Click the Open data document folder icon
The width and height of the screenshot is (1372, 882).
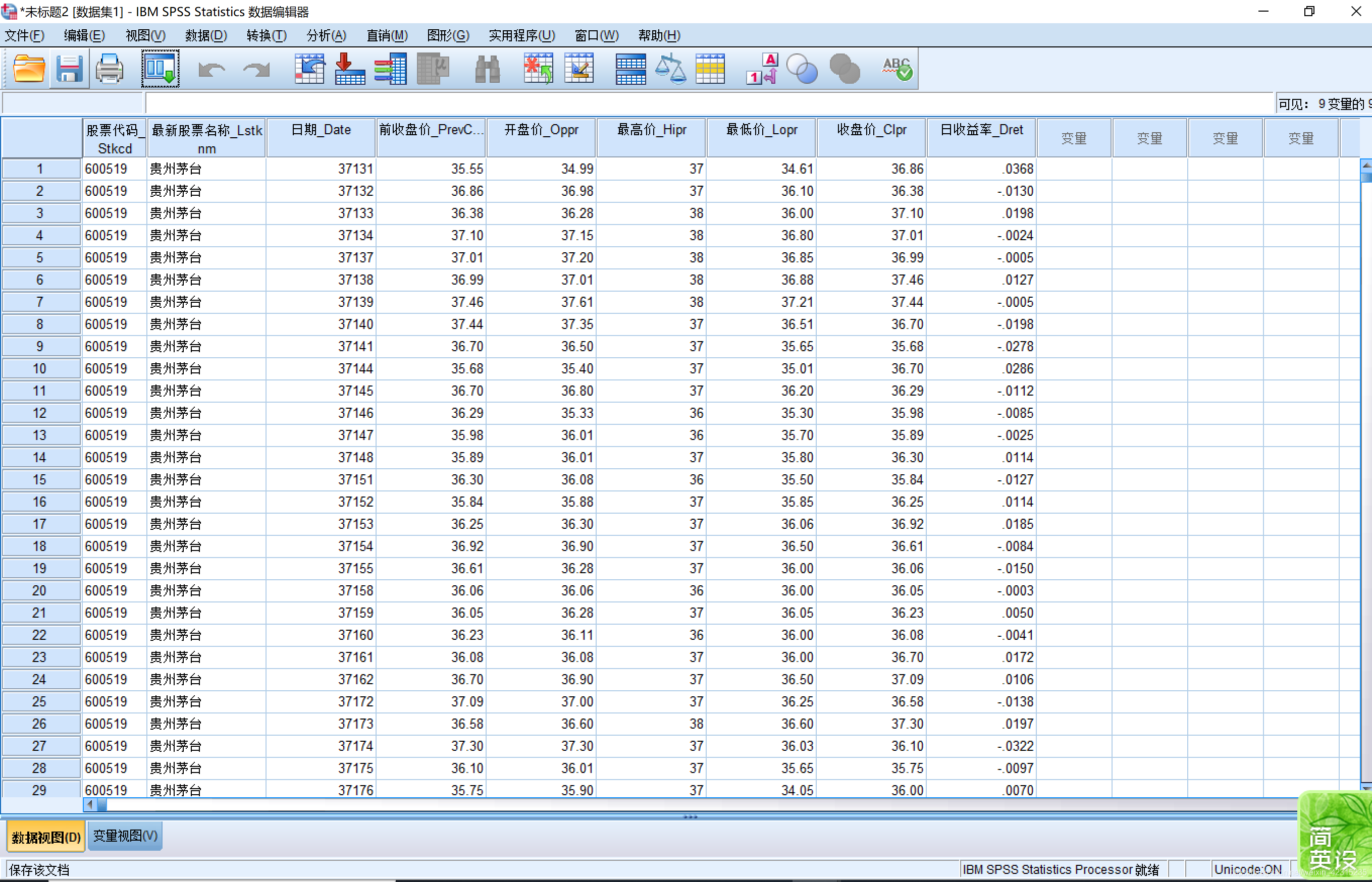click(x=29, y=69)
